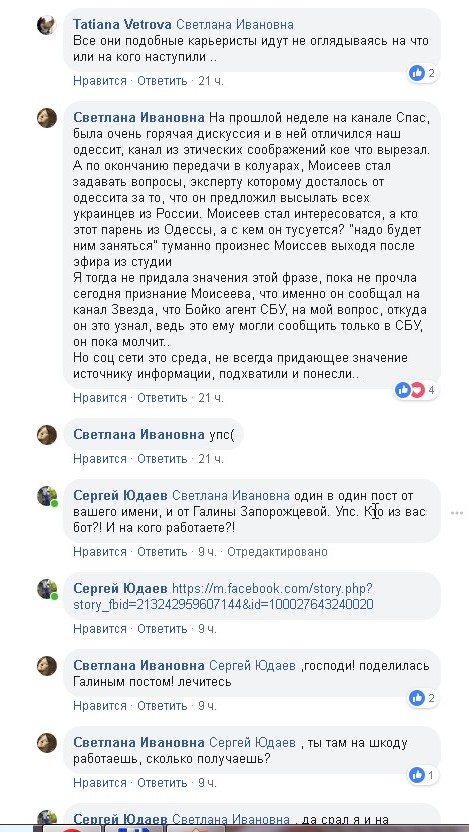Click the like icon with count 2 on the "лечитесь" comment
469x832 pixels.
point(423,698)
